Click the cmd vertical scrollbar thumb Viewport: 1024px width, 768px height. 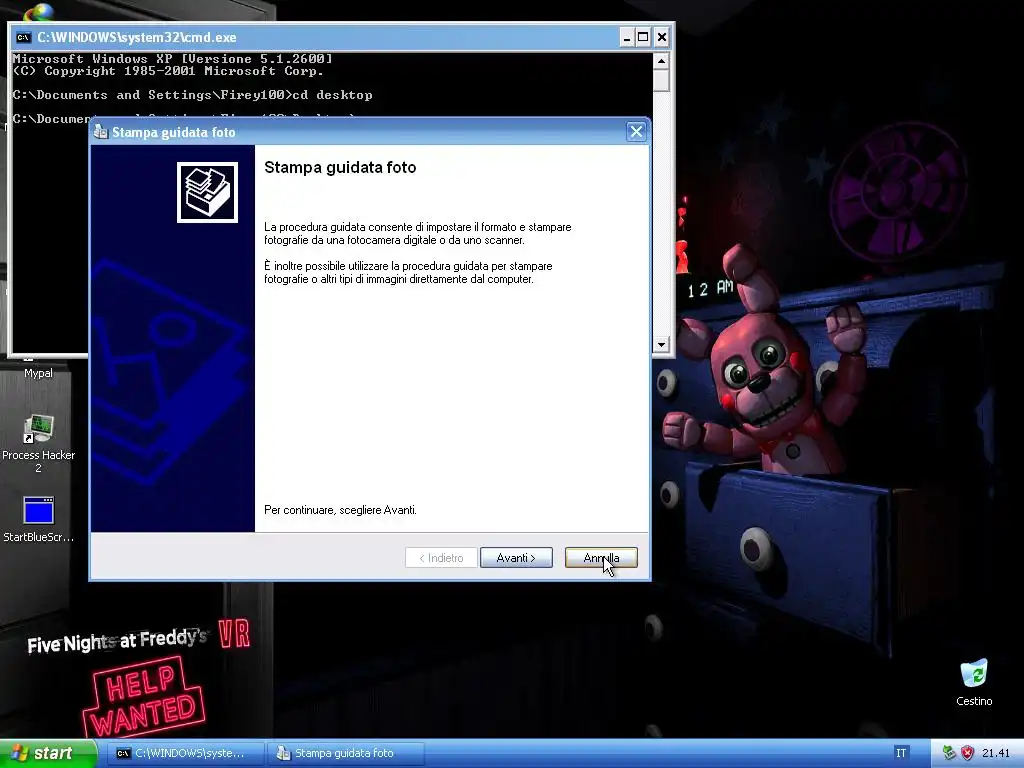(661, 80)
